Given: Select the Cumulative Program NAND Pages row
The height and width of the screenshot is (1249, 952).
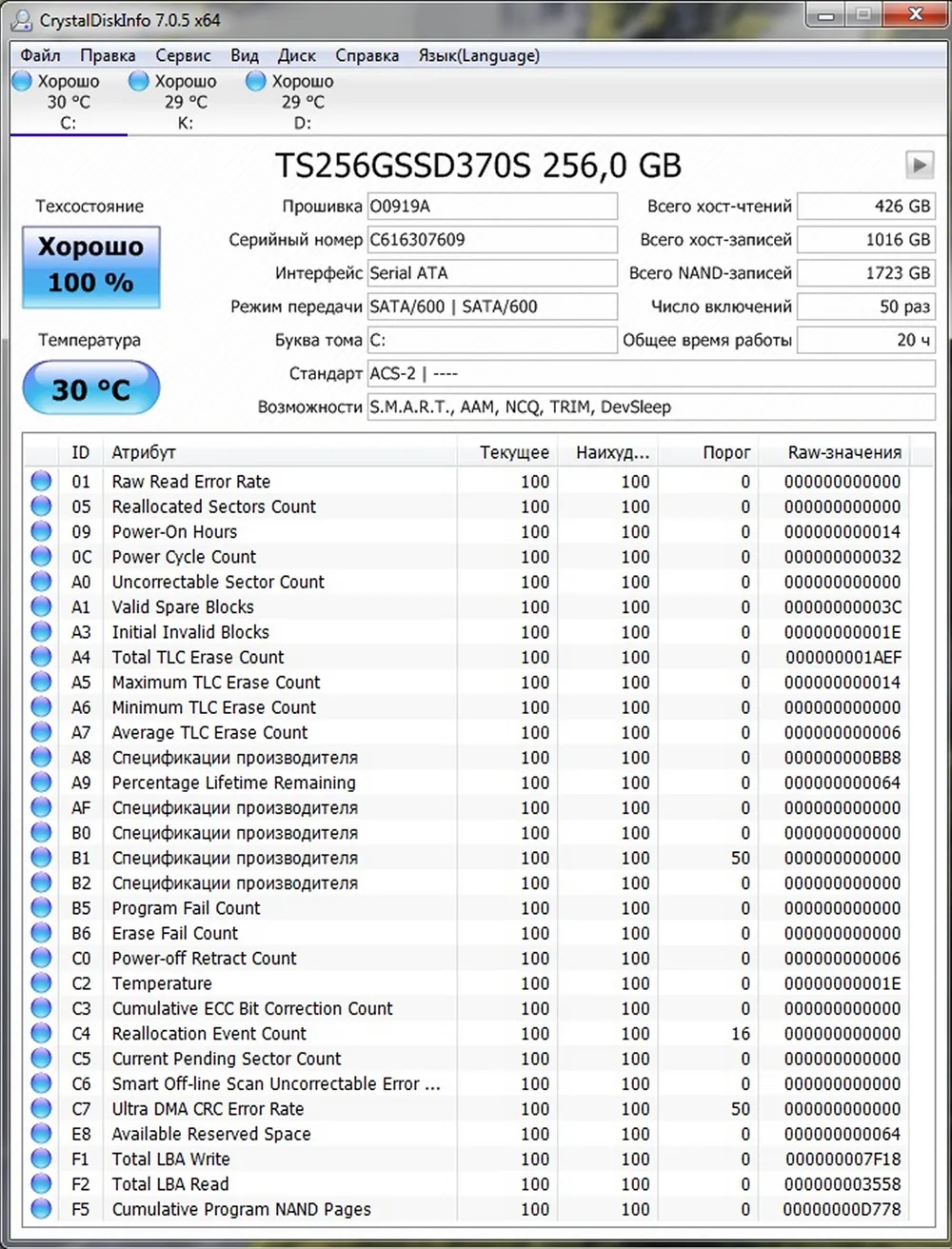Looking at the screenshot, I should [466, 1209].
